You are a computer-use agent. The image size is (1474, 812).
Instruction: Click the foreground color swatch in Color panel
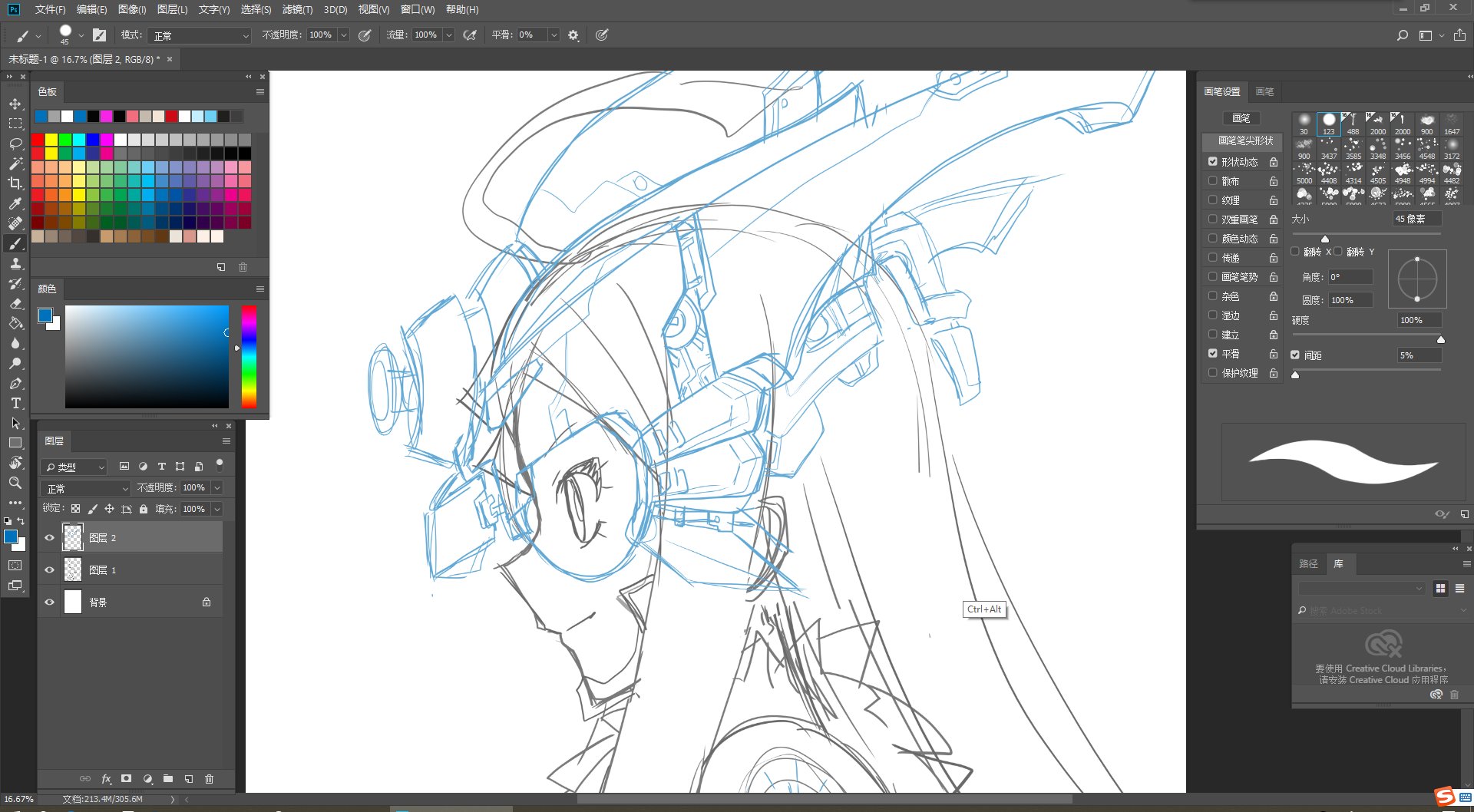45,315
